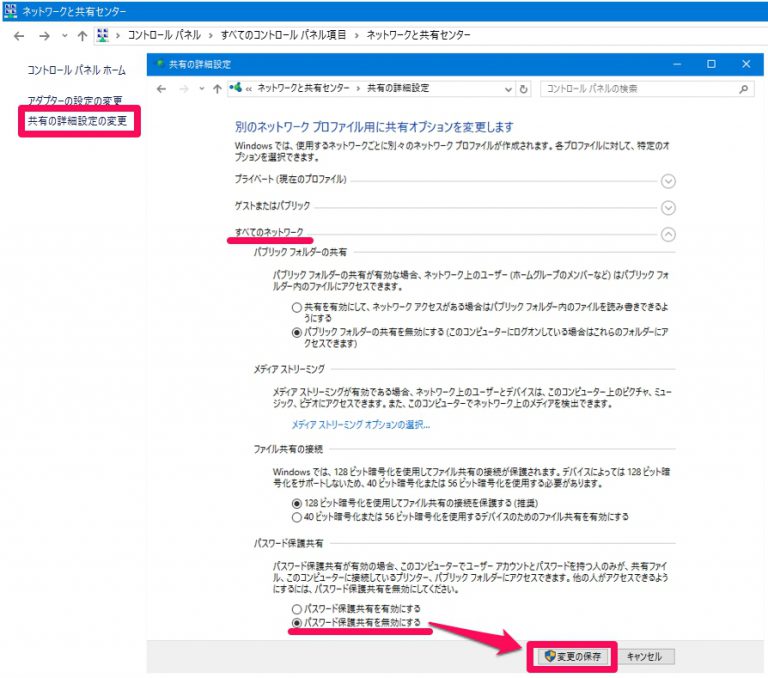This screenshot has height=678, width=768.
Task: Click title bar icon of 共有の詳細設定 window
Action: (x=159, y=64)
